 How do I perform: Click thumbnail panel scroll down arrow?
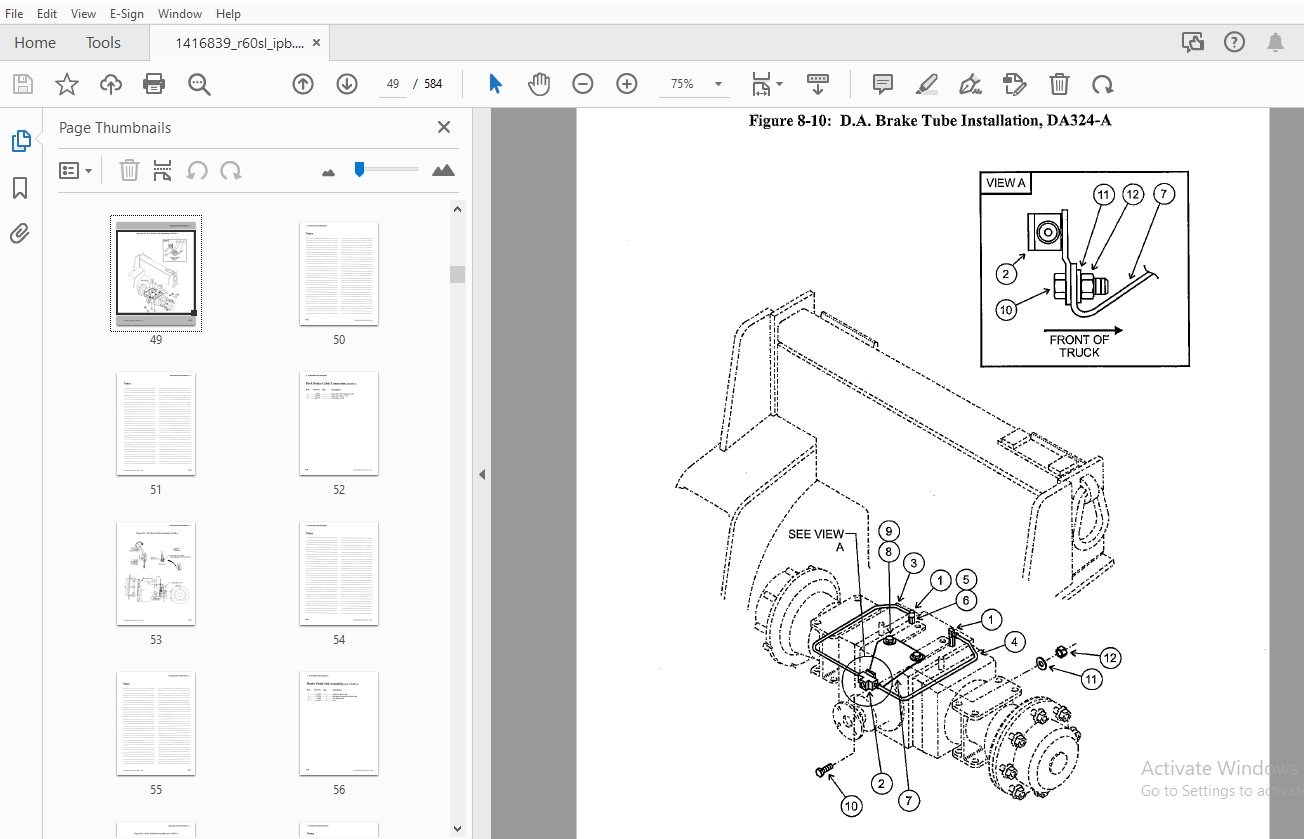point(457,828)
